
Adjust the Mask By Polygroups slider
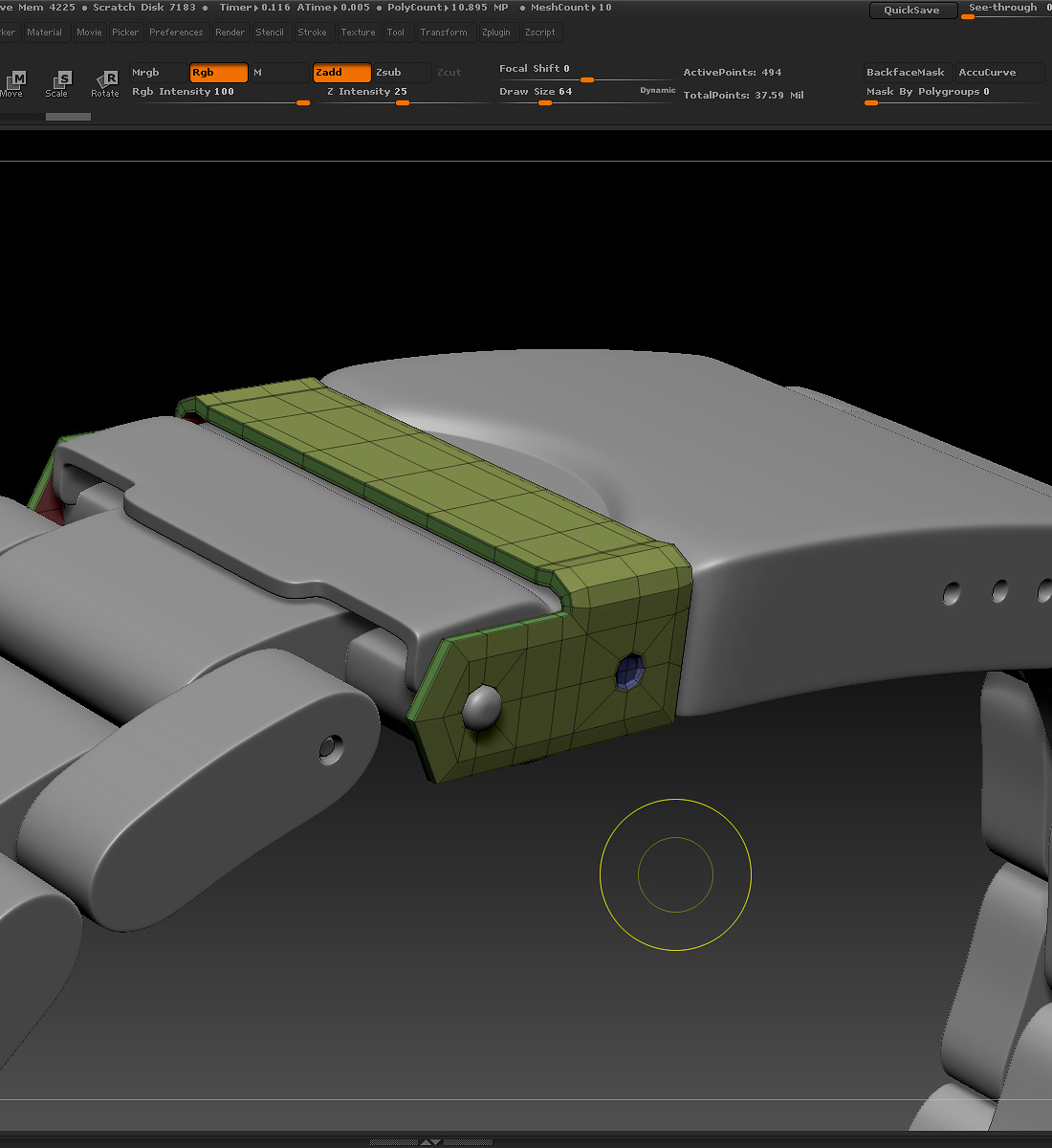[x=953, y=94]
